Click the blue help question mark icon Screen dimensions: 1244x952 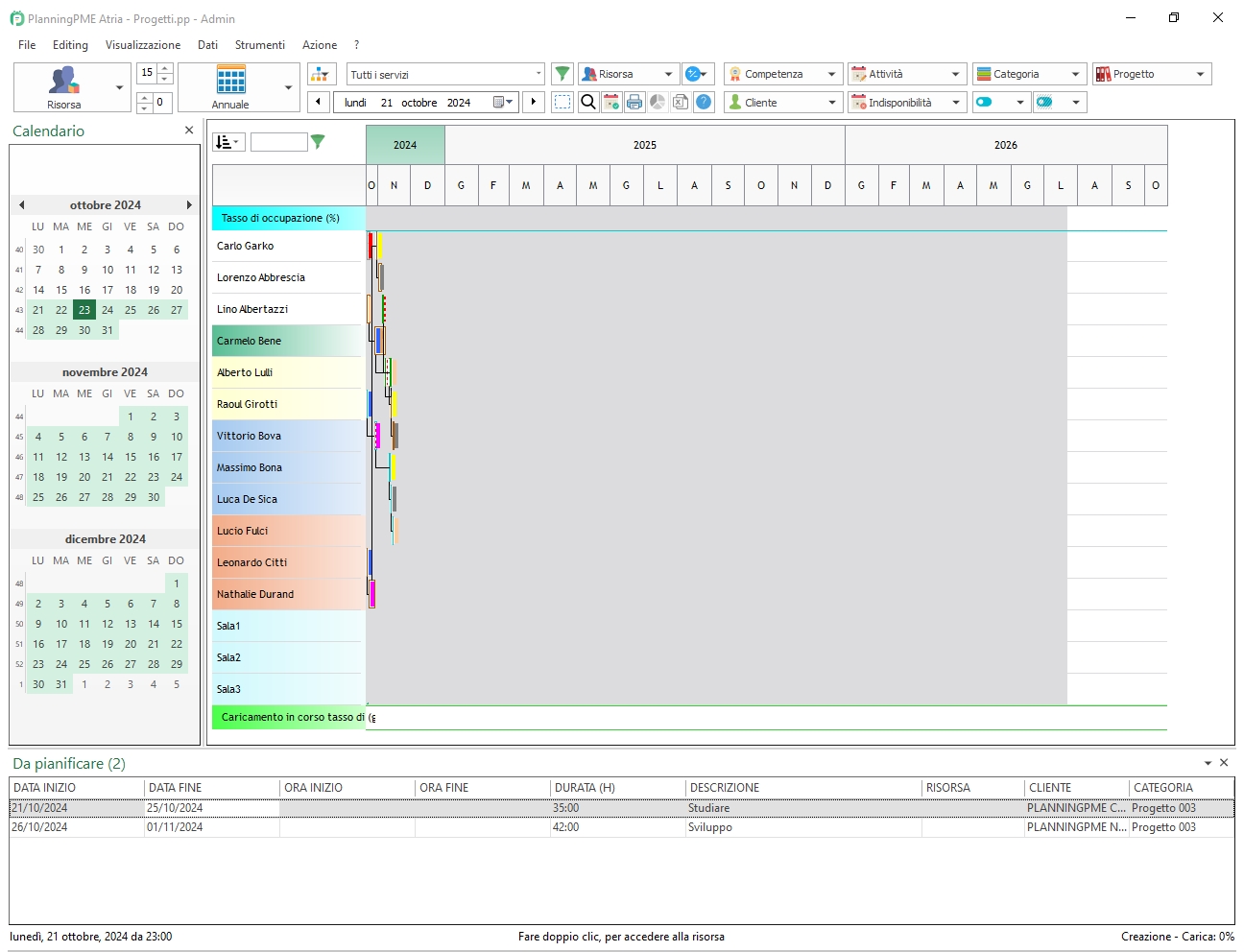(704, 102)
